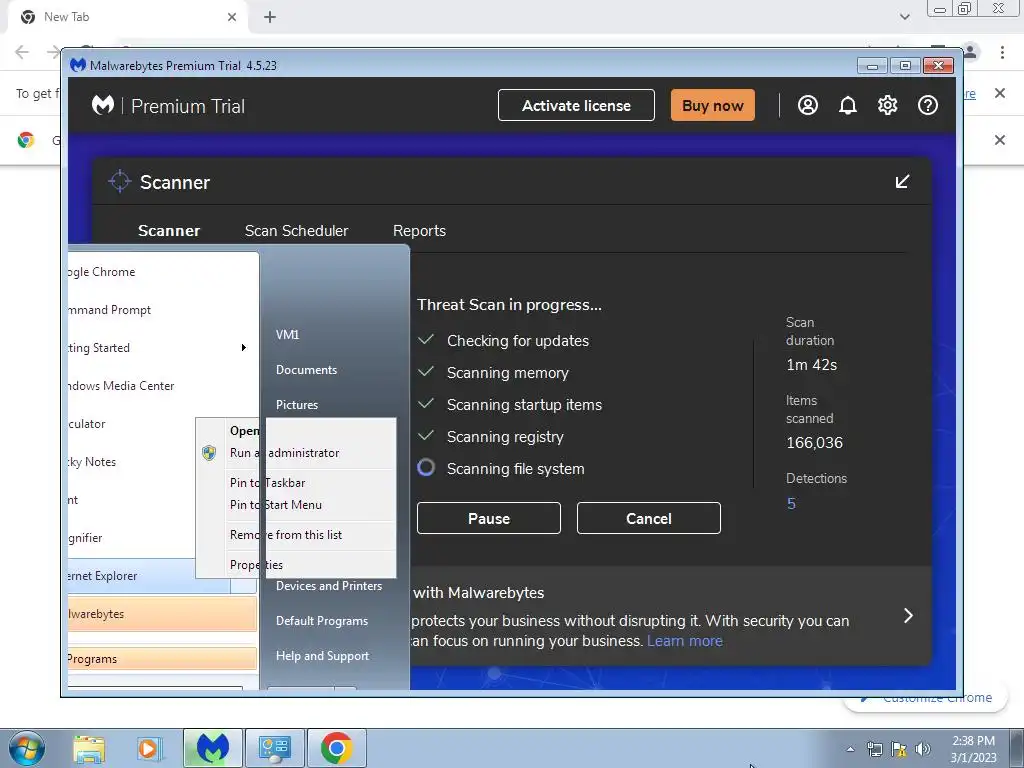Click the network tray icon
Image resolution: width=1024 pixels, height=768 pixels.
[x=874, y=749]
